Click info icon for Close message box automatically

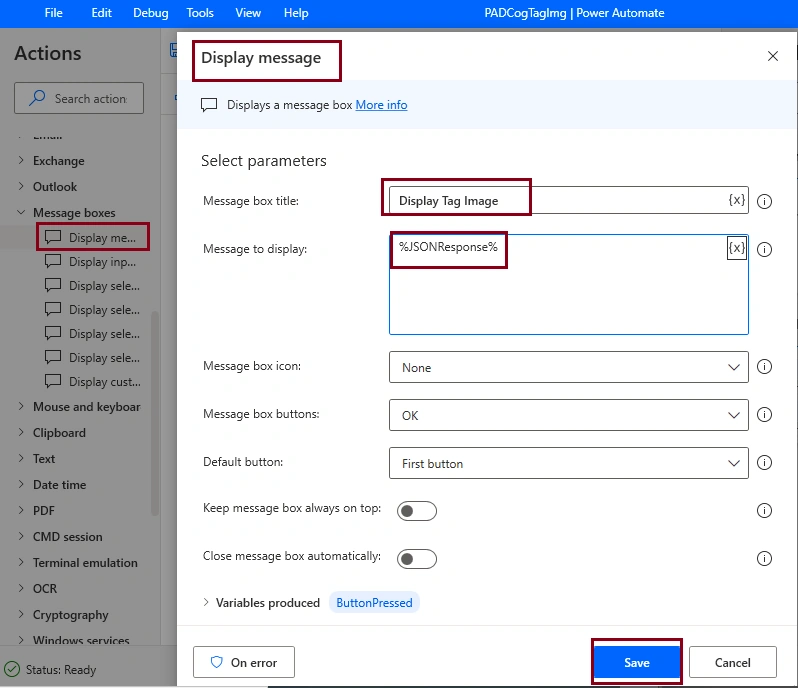click(764, 558)
